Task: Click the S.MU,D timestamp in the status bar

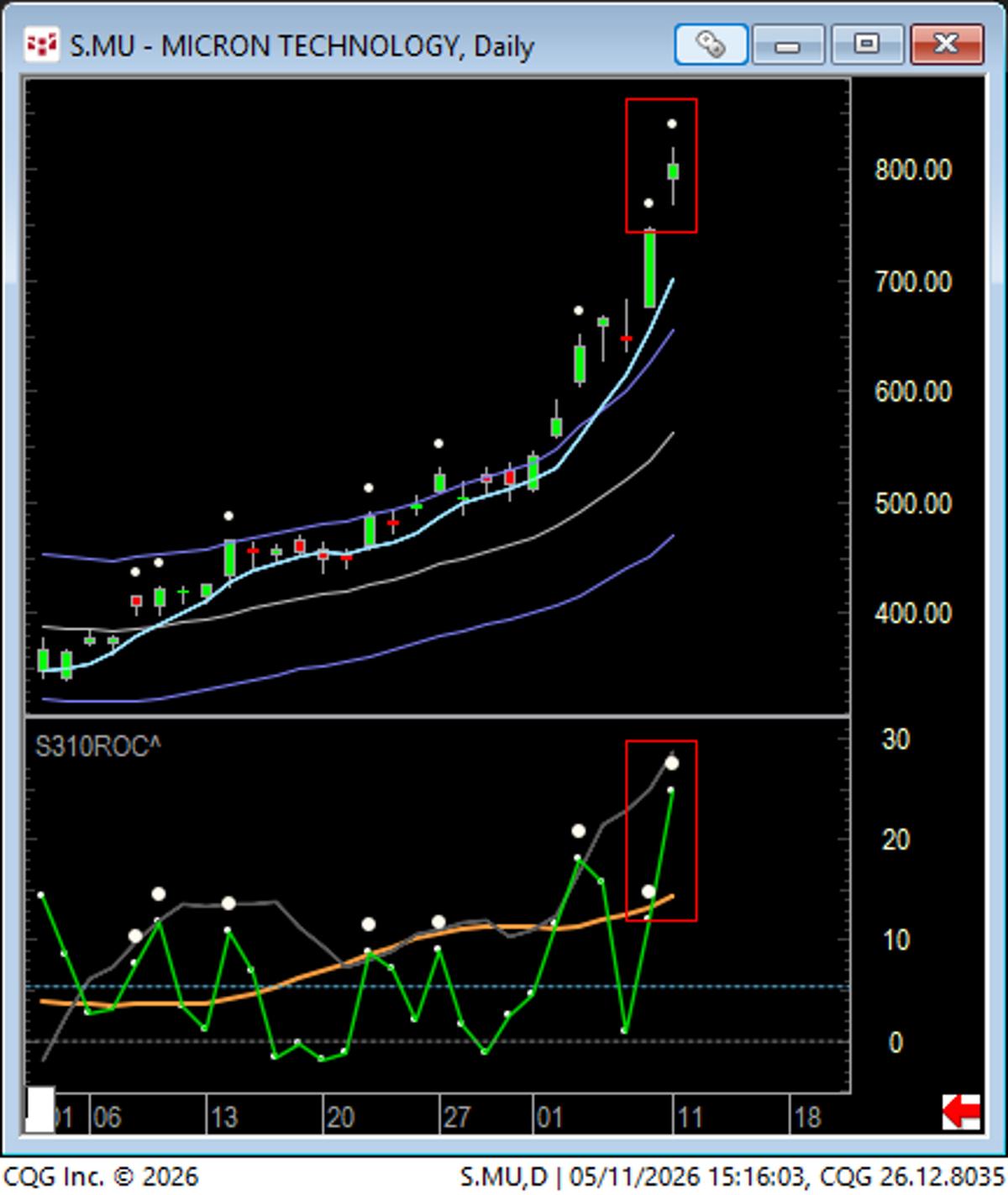Action: [732, 1177]
